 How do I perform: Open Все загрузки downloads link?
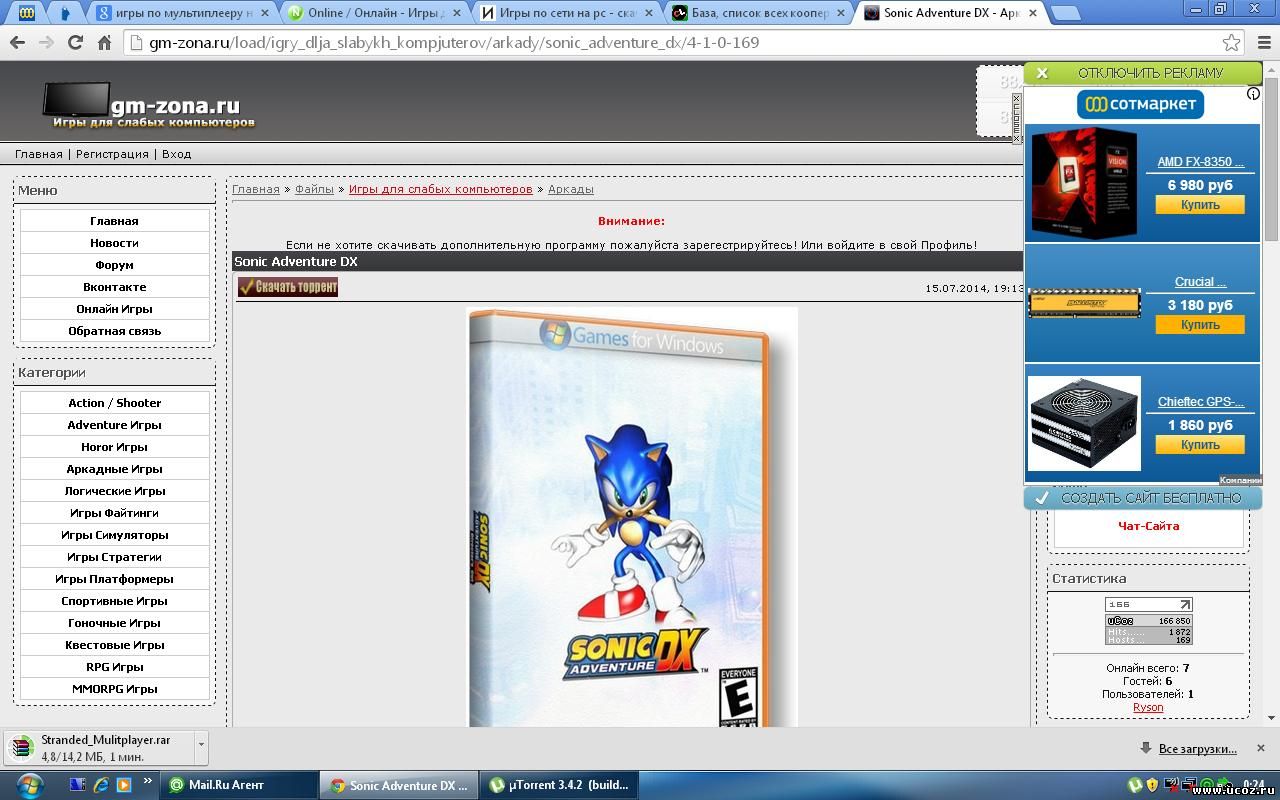point(1197,748)
